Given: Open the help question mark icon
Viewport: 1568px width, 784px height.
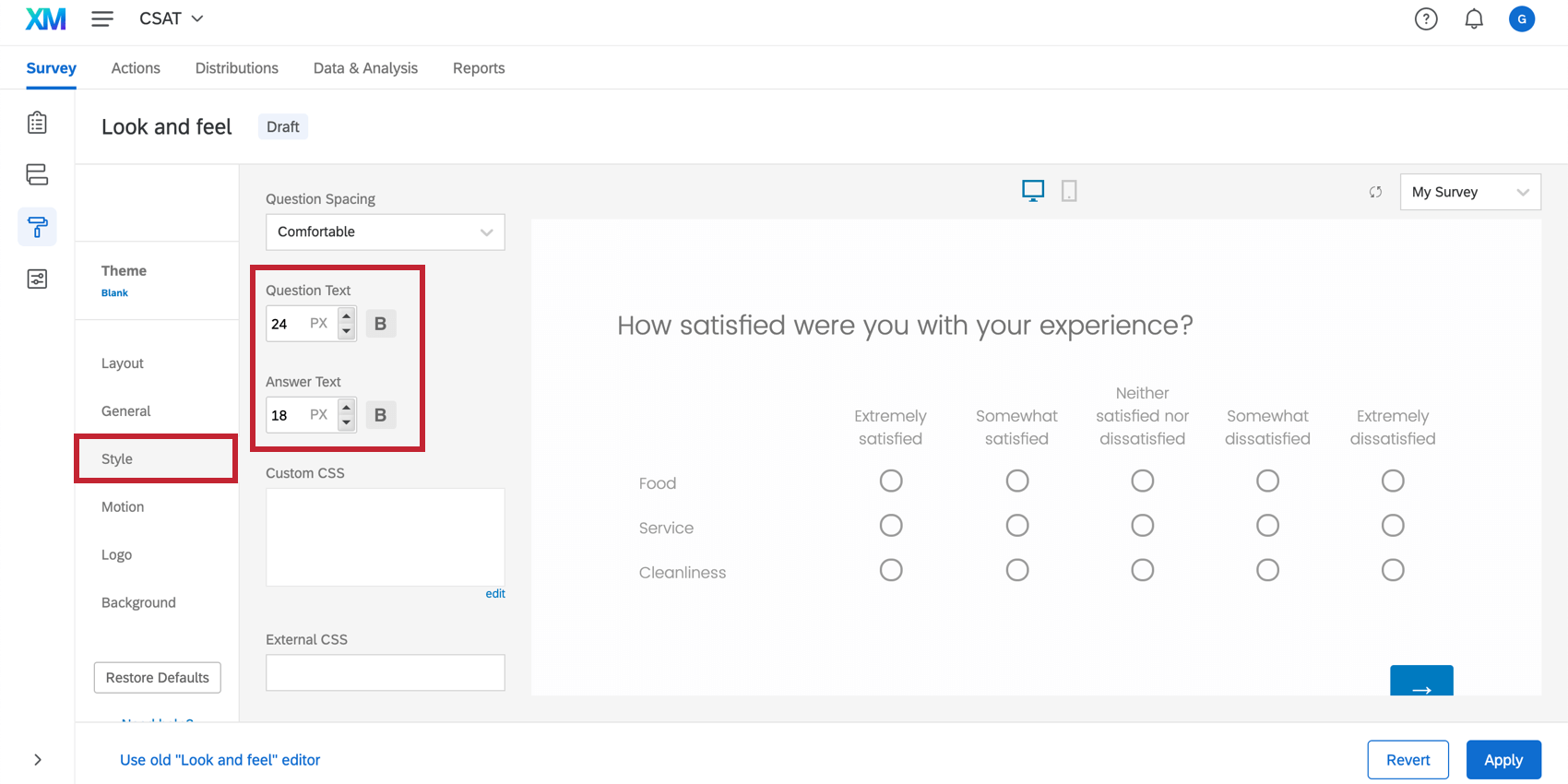Looking at the screenshot, I should (1426, 18).
